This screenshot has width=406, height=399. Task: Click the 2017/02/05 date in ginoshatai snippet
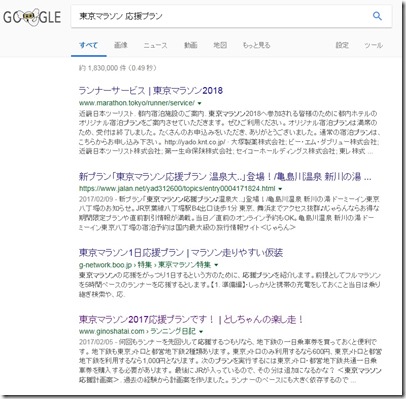pyautogui.click(x=97, y=342)
